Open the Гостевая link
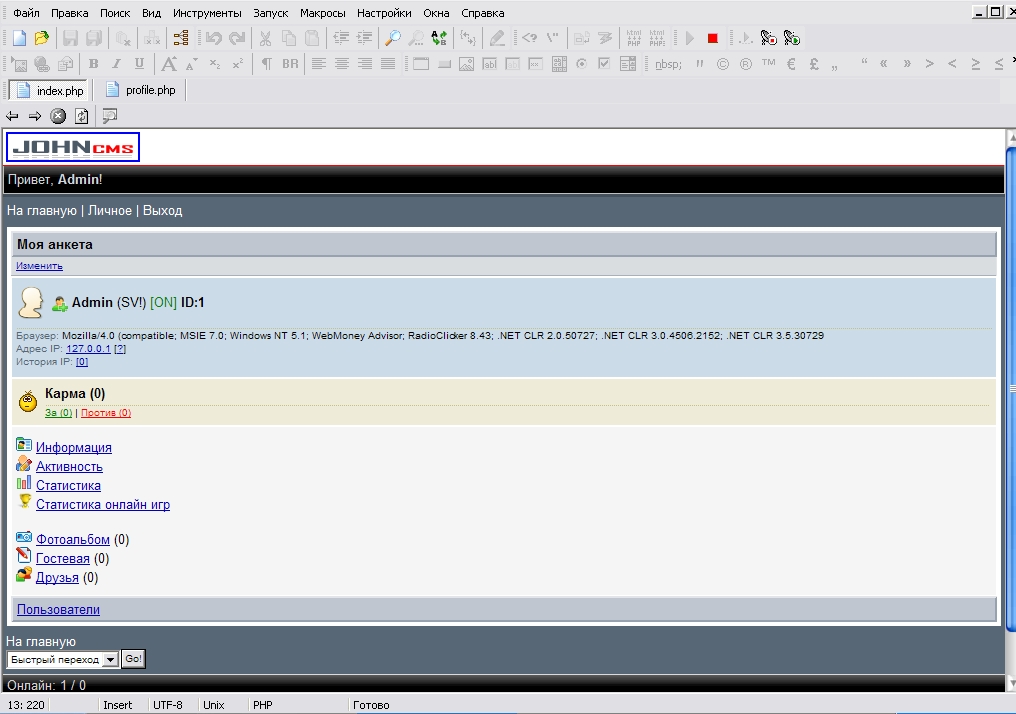The image size is (1016, 714). [x=63, y=559]
